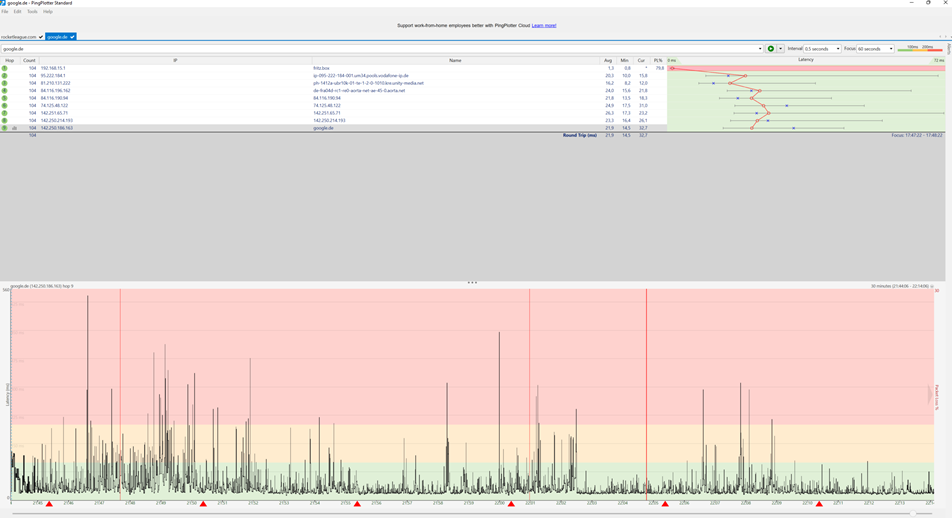The width and height of the screenshot is (952, 518).
Task: Click the hop 5 green status icon
Action: pos(5,98)
